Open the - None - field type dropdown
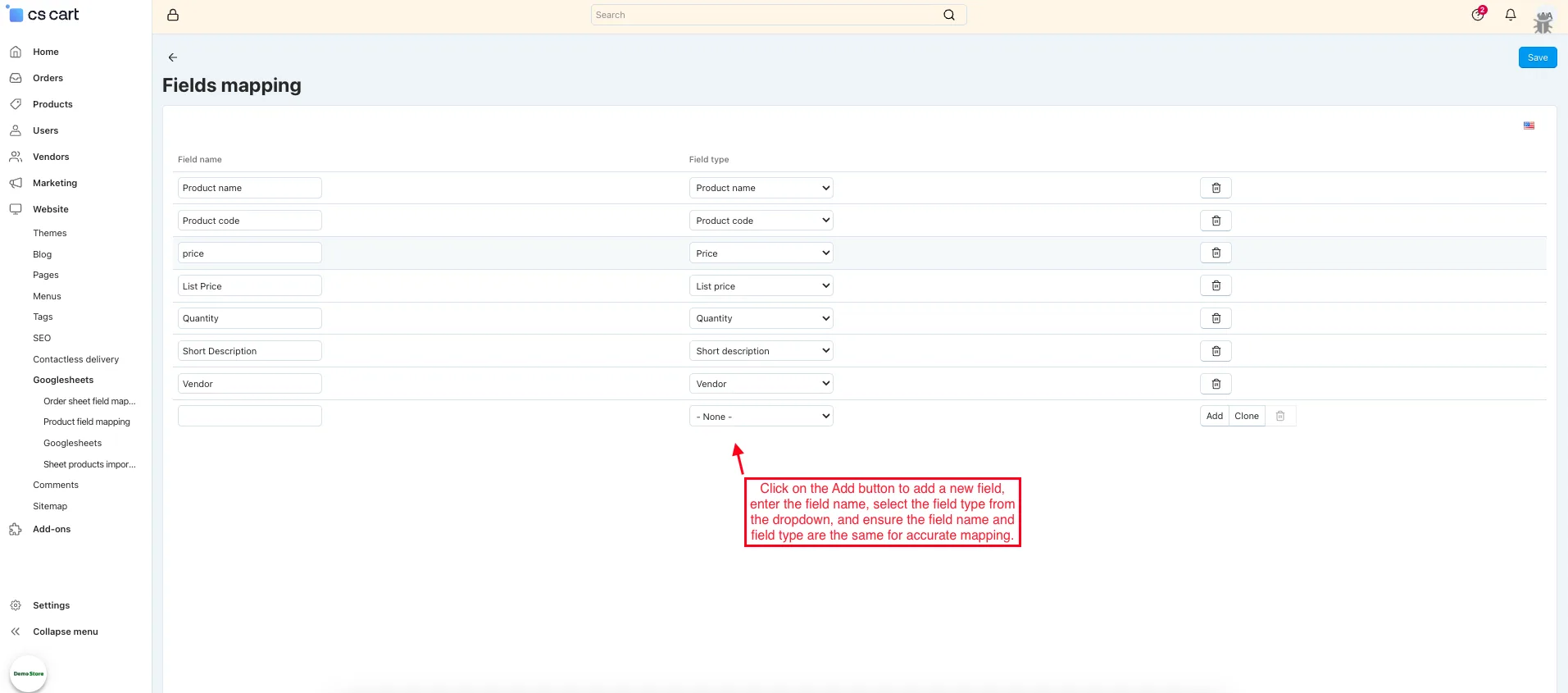The height and width of the screenshot is (693, 1568). click(761, 416)
